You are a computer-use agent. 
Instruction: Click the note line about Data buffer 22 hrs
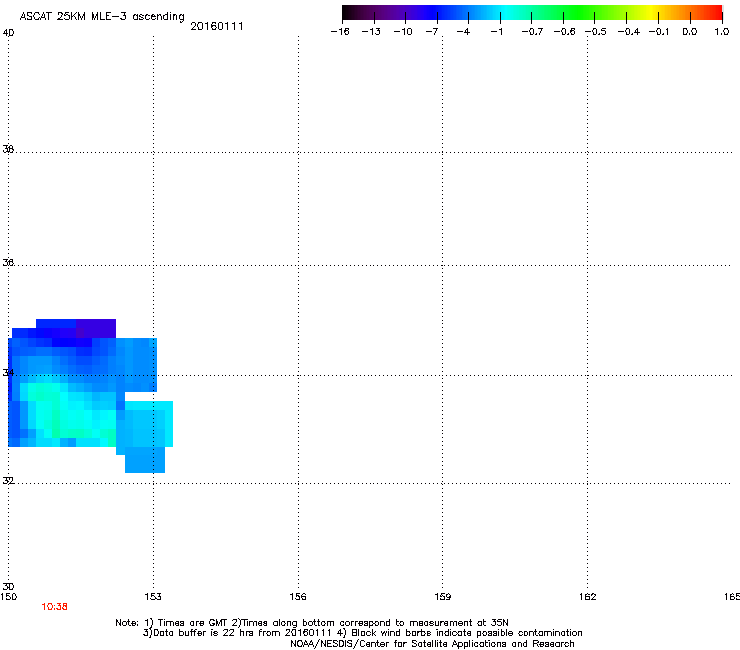(362, 633)
